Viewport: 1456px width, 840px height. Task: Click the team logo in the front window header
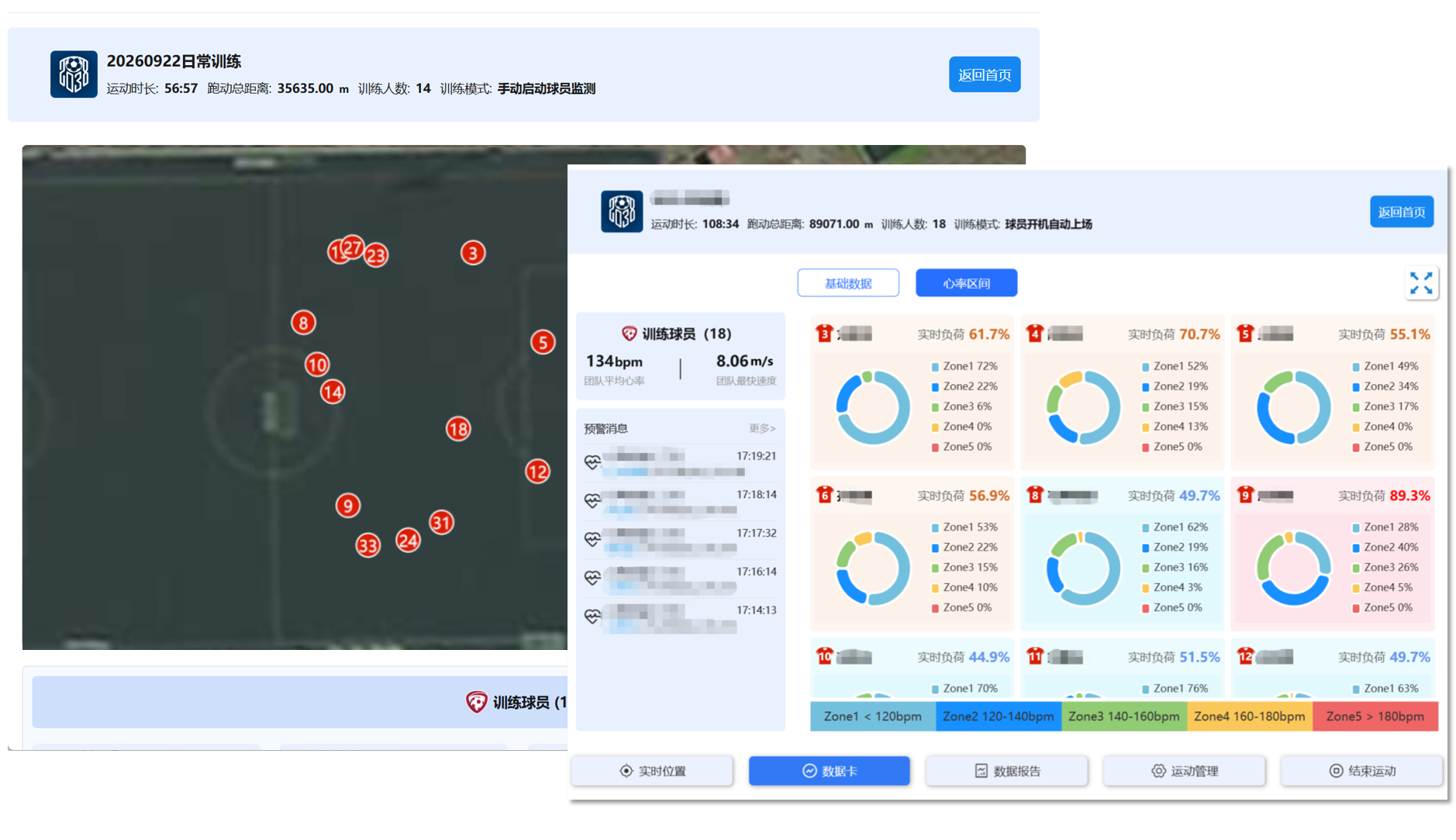click(x=622, y=211)
